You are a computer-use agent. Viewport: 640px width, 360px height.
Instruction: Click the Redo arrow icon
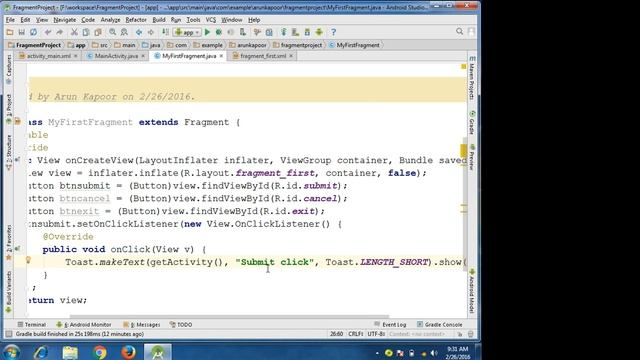60,32
